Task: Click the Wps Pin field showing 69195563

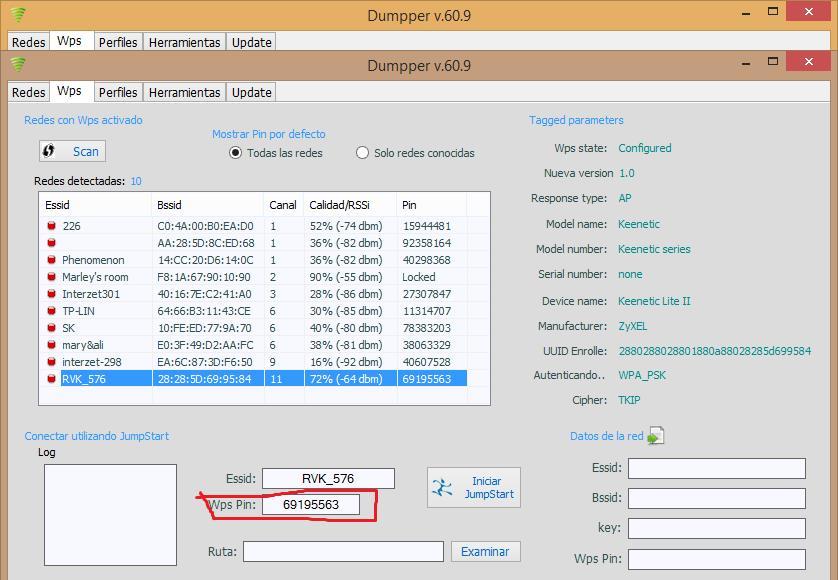Action: (311, 505)
